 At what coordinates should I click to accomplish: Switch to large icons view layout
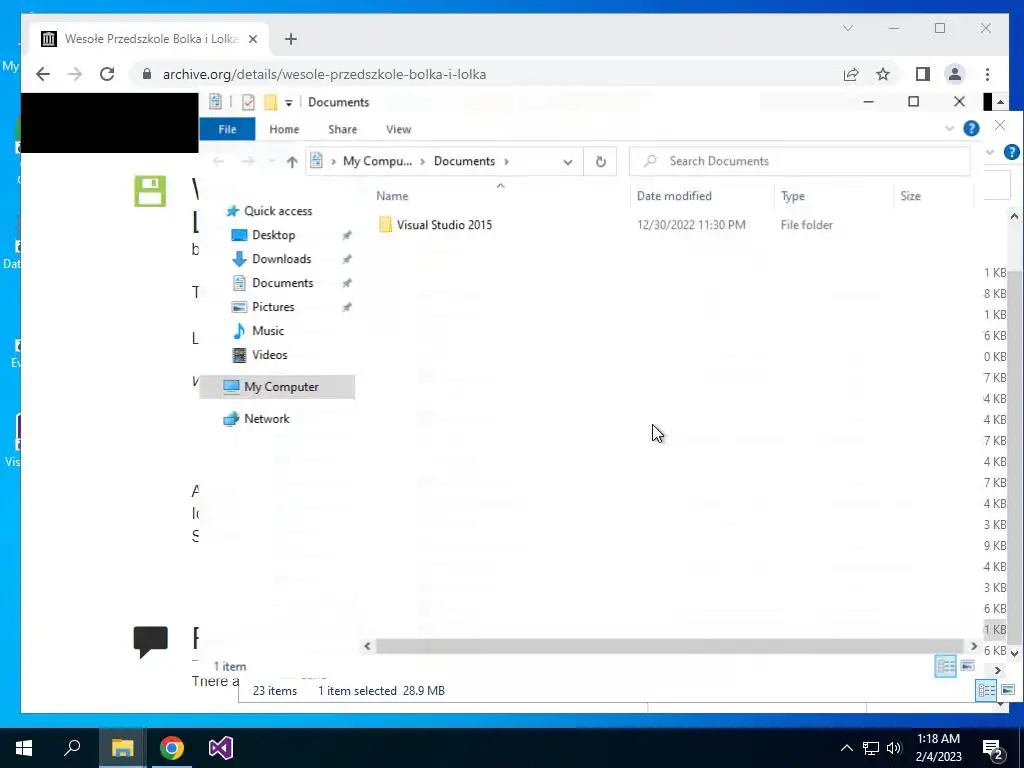pyautogui.click(x=967, y=666)
